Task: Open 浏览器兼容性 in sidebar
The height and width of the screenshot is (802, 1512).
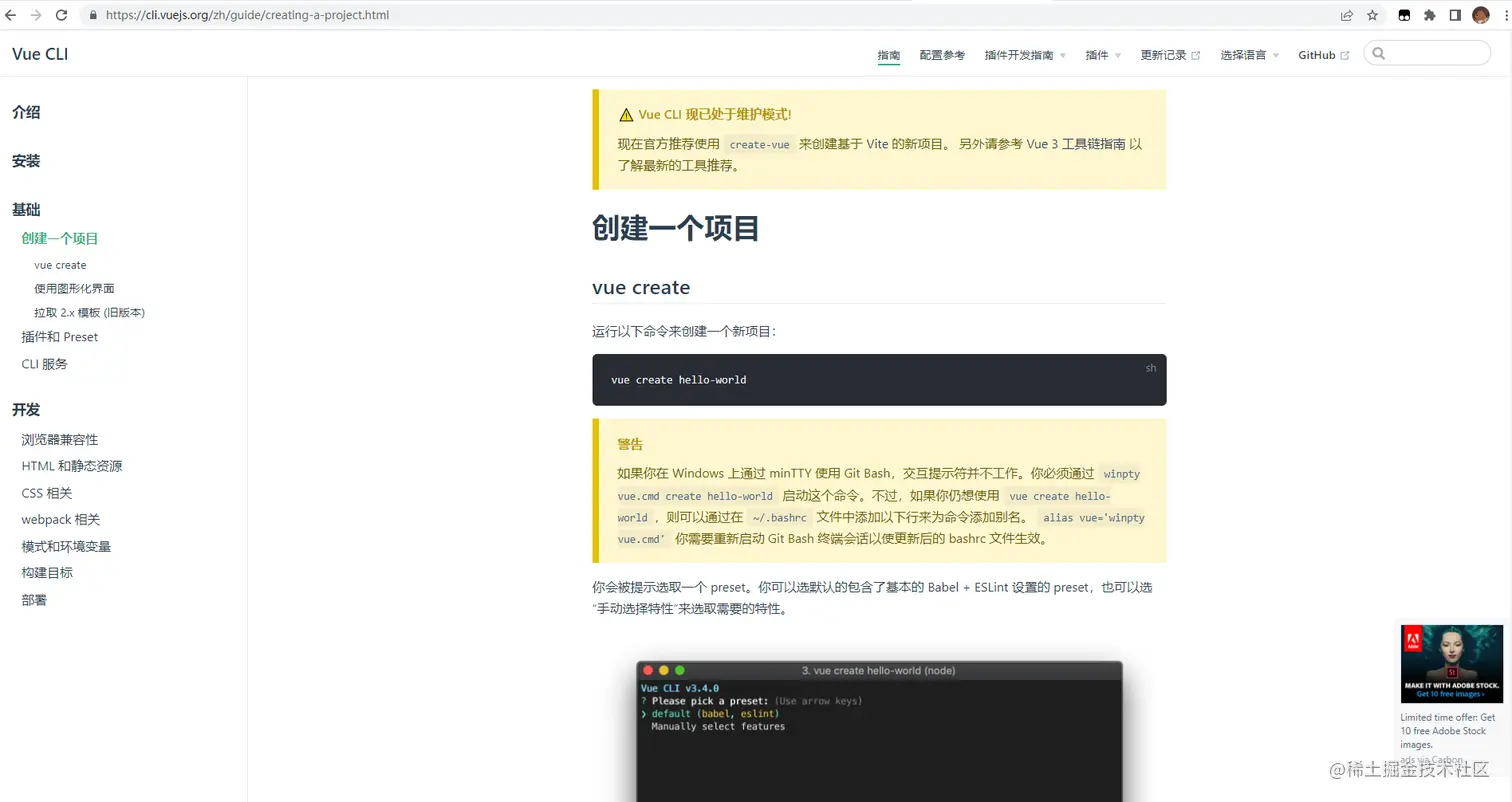Action: [60, 440]
